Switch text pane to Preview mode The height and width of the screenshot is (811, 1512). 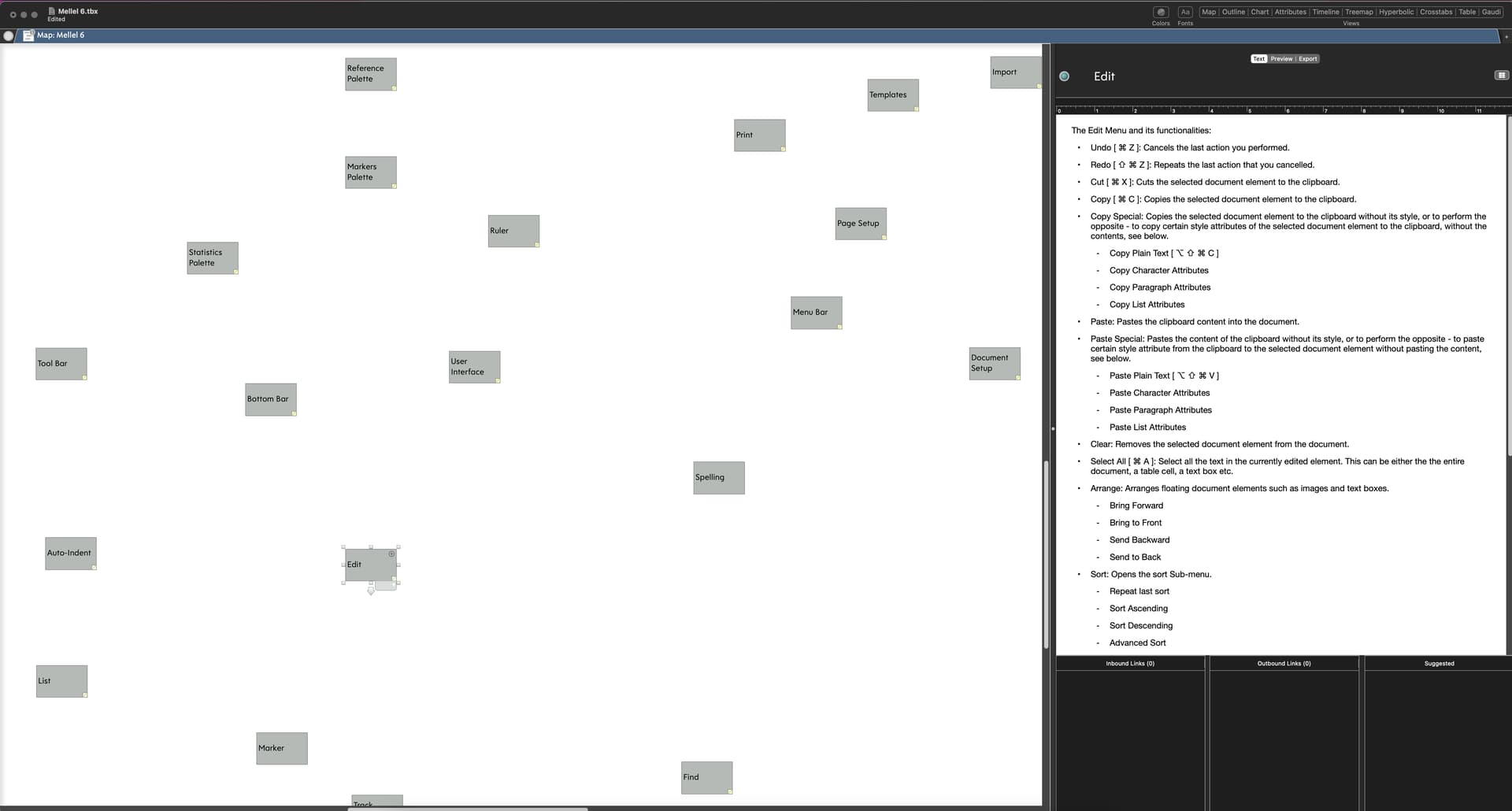click(1281, 59)
